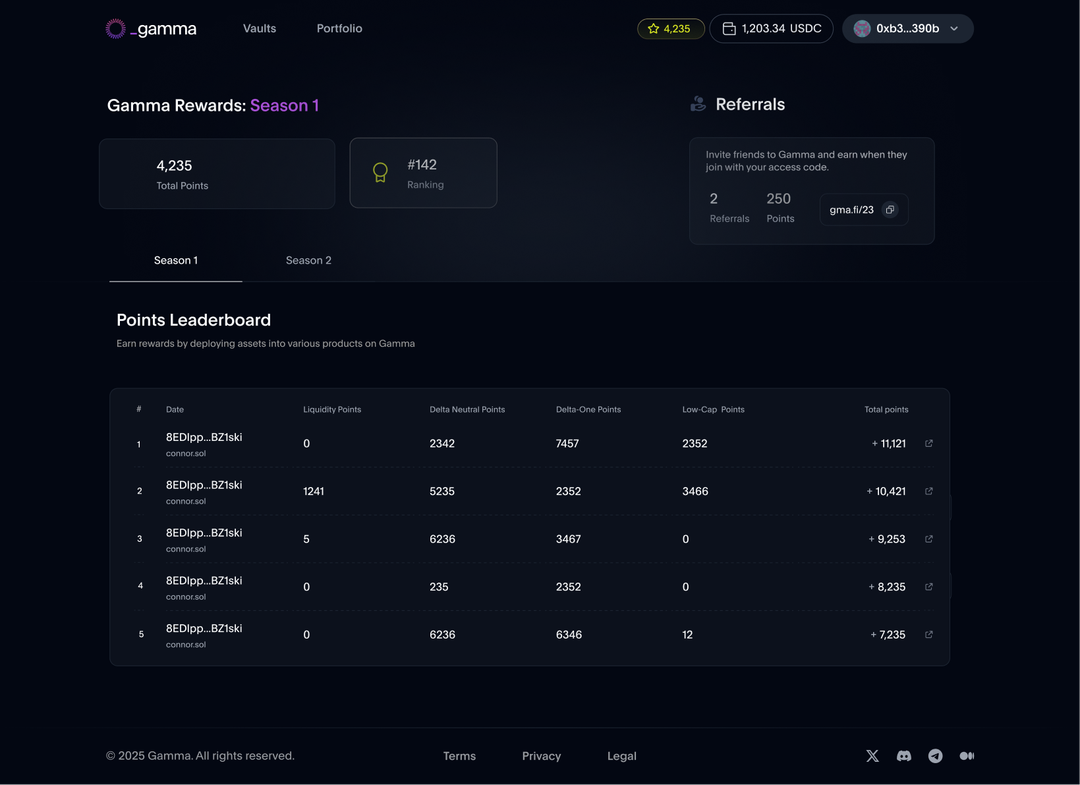Click the 4,235 Total Points card
Image resolution: width=1080 pixels, height=785 pixels.
[217, 174]
